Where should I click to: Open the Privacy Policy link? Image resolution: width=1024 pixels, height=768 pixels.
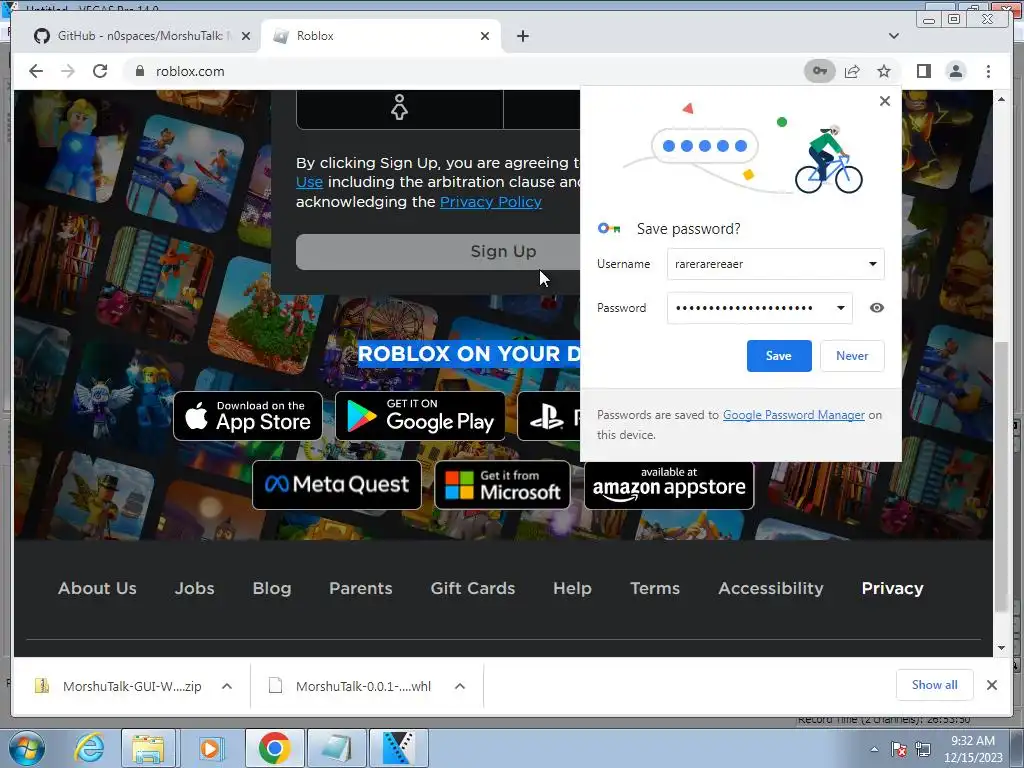[x=490, y=202]
